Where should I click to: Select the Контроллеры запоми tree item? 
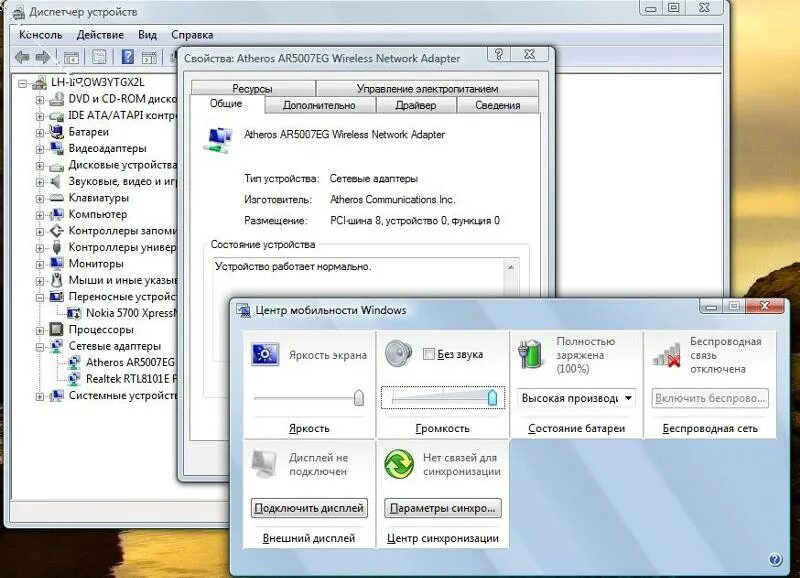(x=122, y=231)
